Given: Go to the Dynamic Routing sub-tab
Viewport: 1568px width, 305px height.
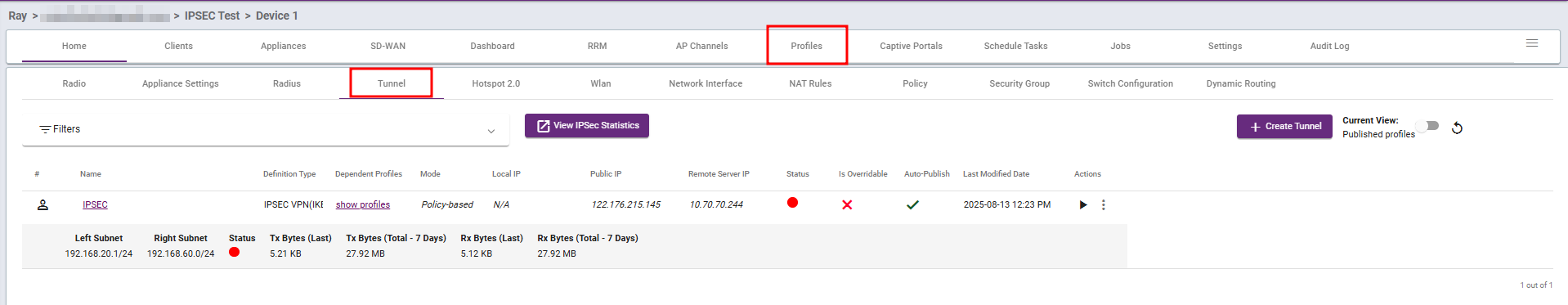Looking at the screenshot, I should 1240,83.
